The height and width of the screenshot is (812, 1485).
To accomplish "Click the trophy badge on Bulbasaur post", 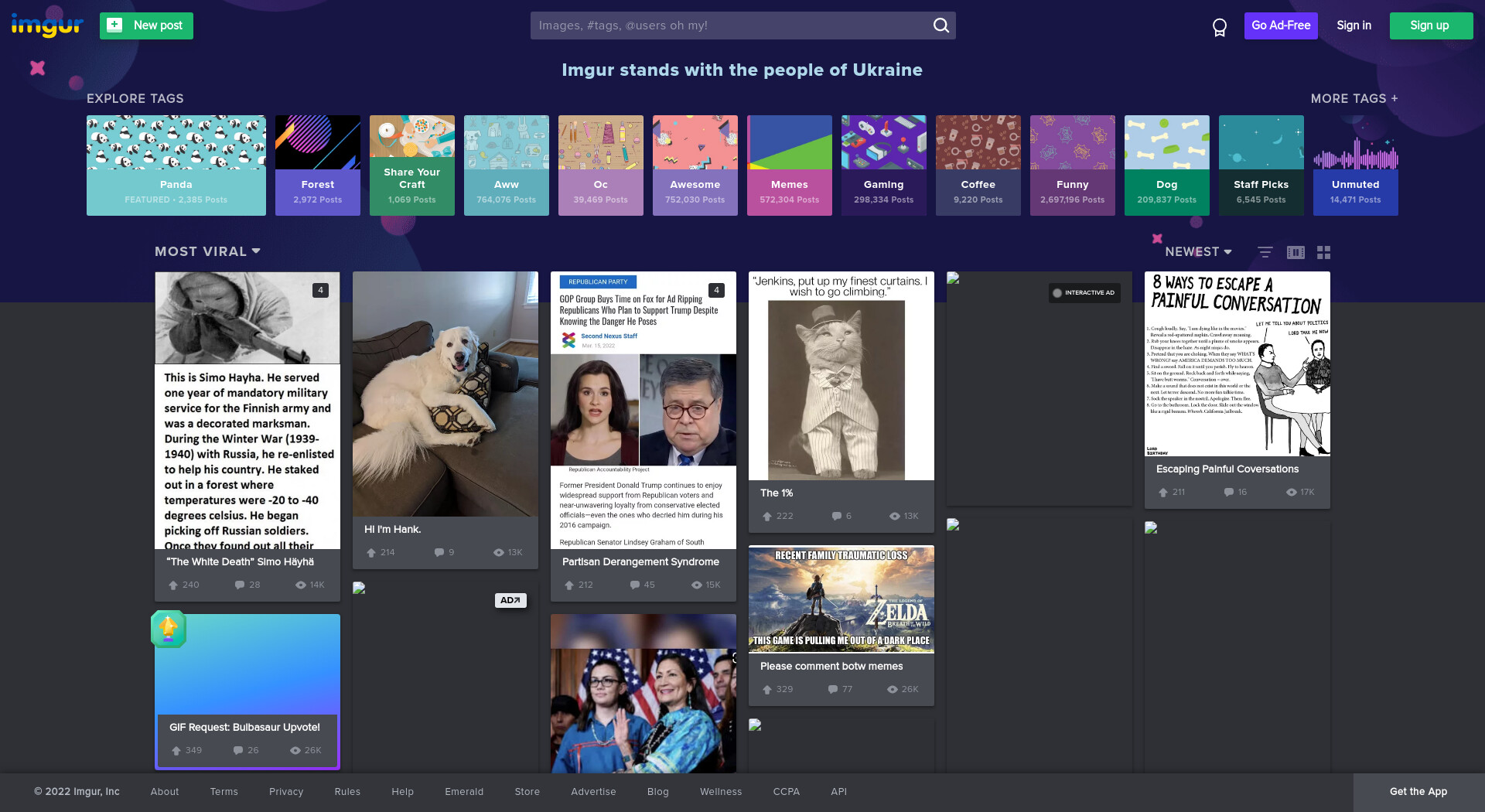I will point(169,629).
